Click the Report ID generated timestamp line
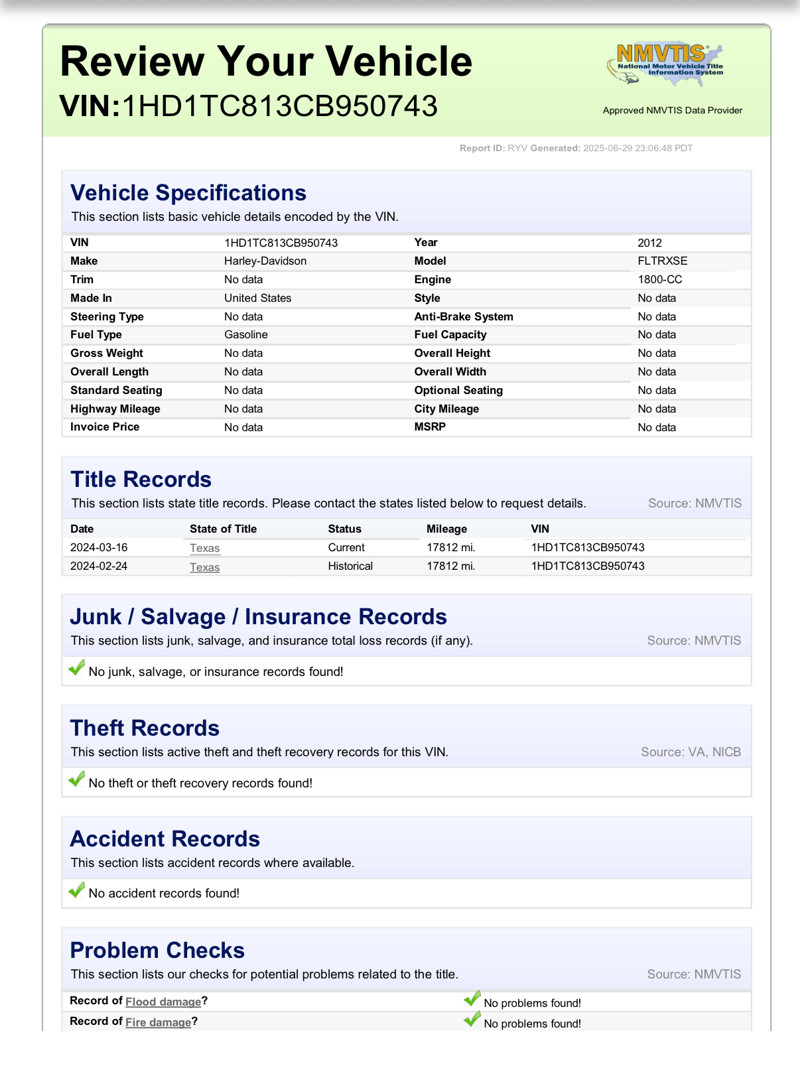This screenshot has width=800, height=1066. click(x=576, y=148)
